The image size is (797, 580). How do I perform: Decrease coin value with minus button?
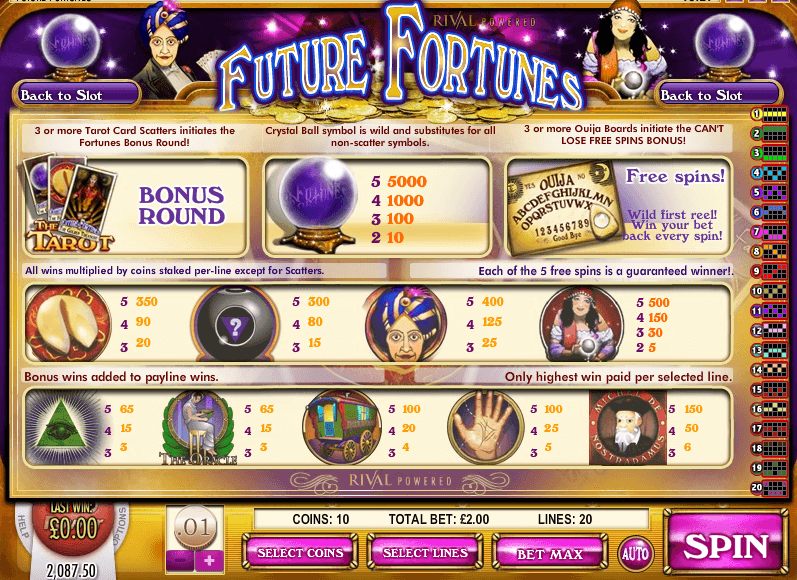pyautogui.click(x=180, y=561)
